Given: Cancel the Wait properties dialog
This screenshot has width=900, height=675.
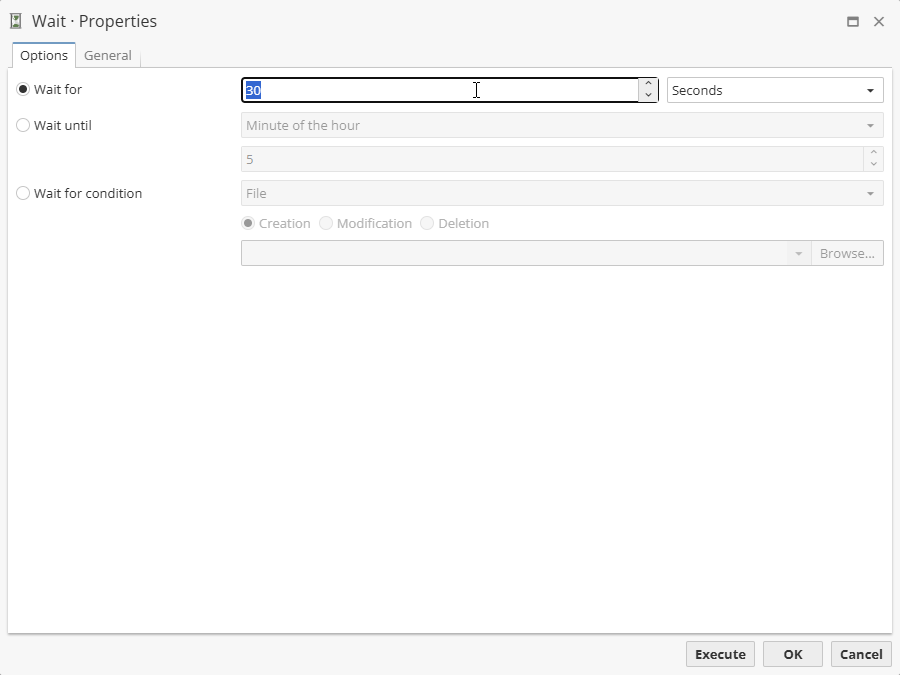Looking at the screenshot, I should coord(861,654).
